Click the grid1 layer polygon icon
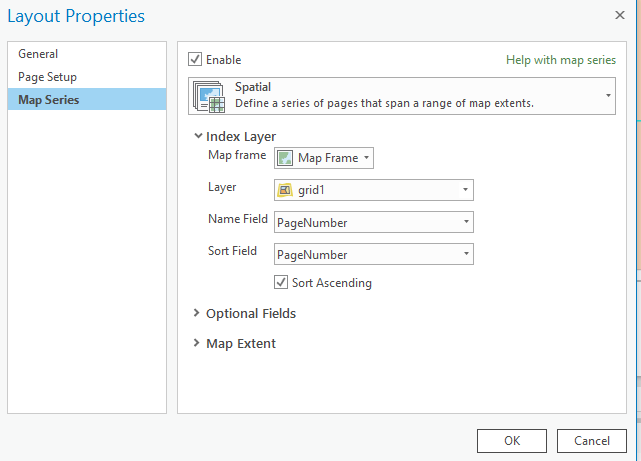The image size is (641, 461). point(285,190)
